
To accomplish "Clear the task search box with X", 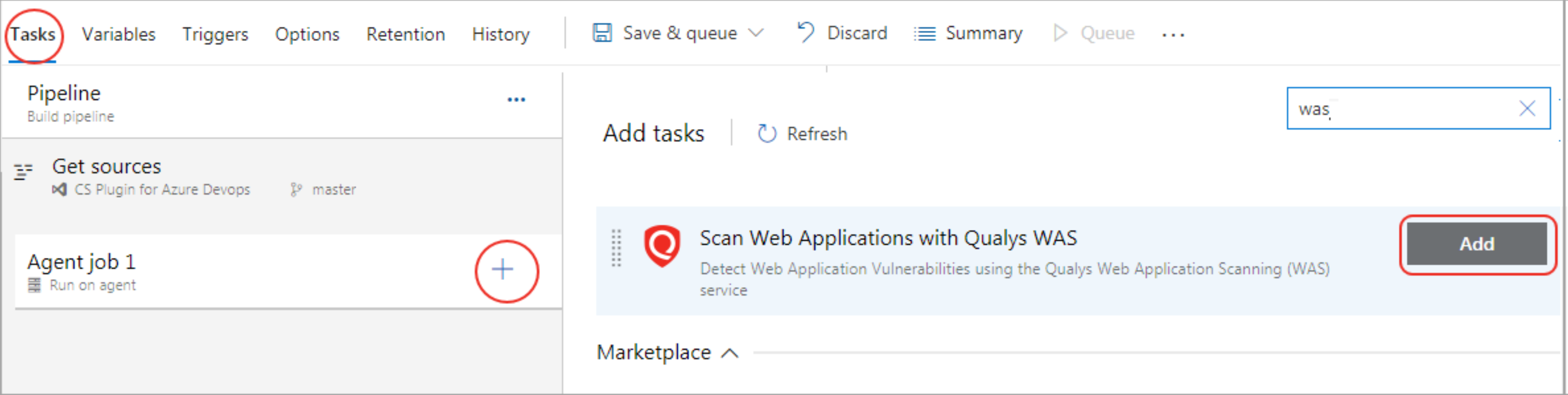I will coord(1527,109).
